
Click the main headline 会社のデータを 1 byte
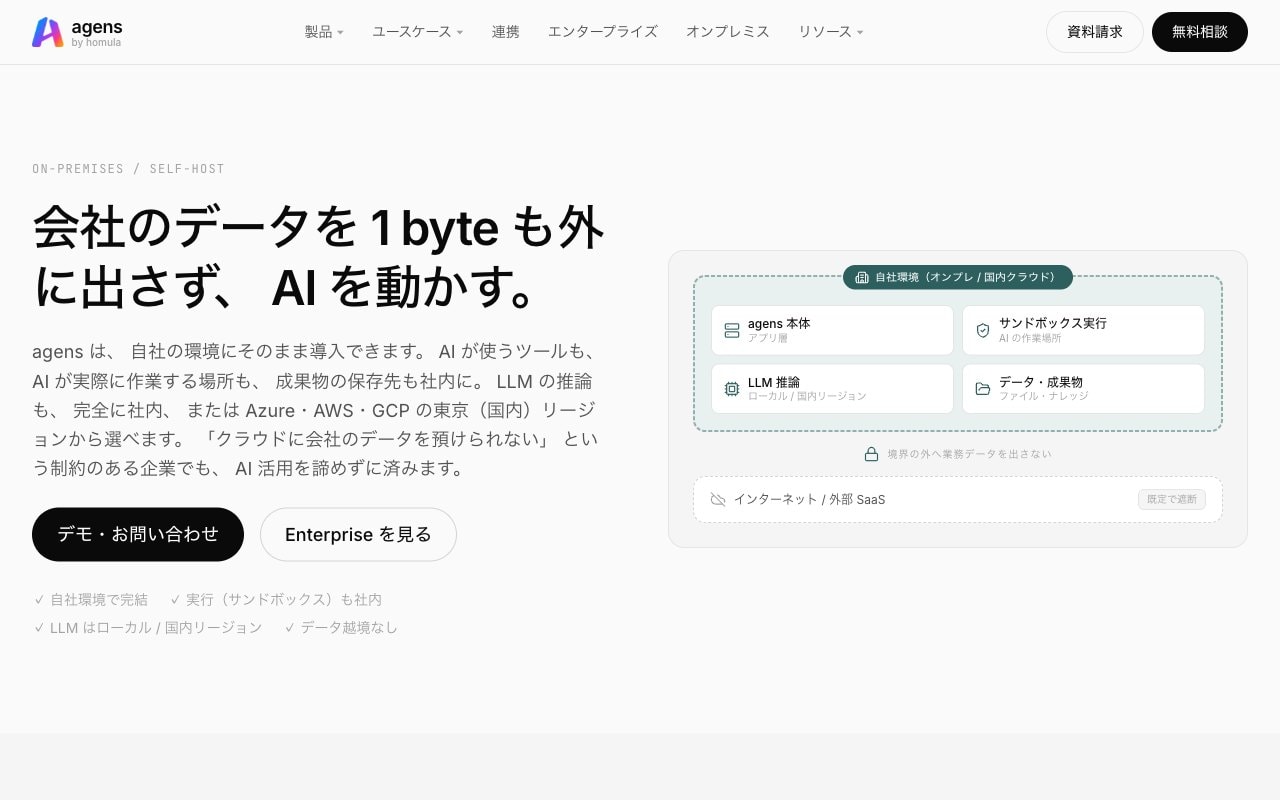318,257
